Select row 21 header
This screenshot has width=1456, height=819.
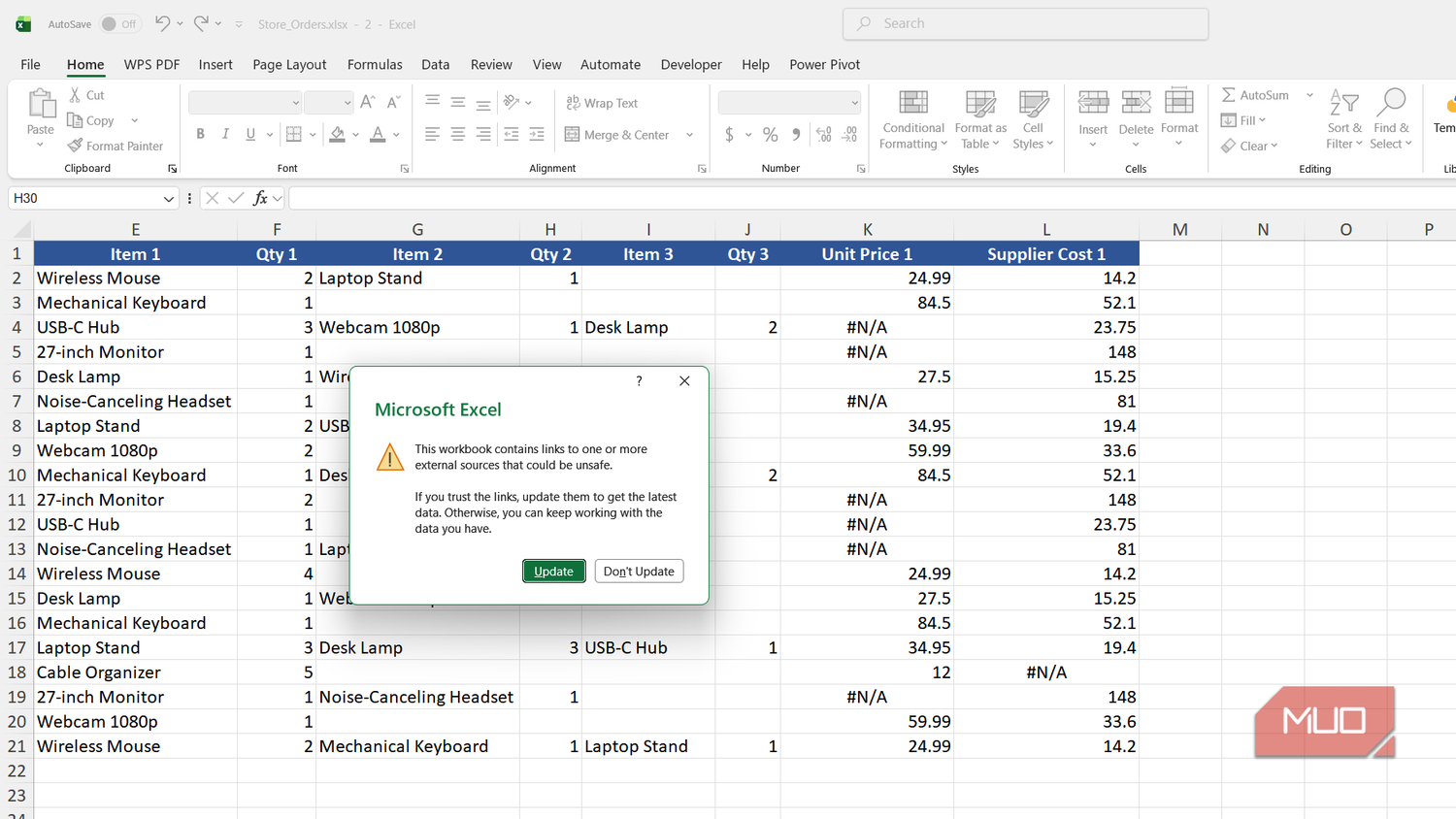[x=17, y=746]
